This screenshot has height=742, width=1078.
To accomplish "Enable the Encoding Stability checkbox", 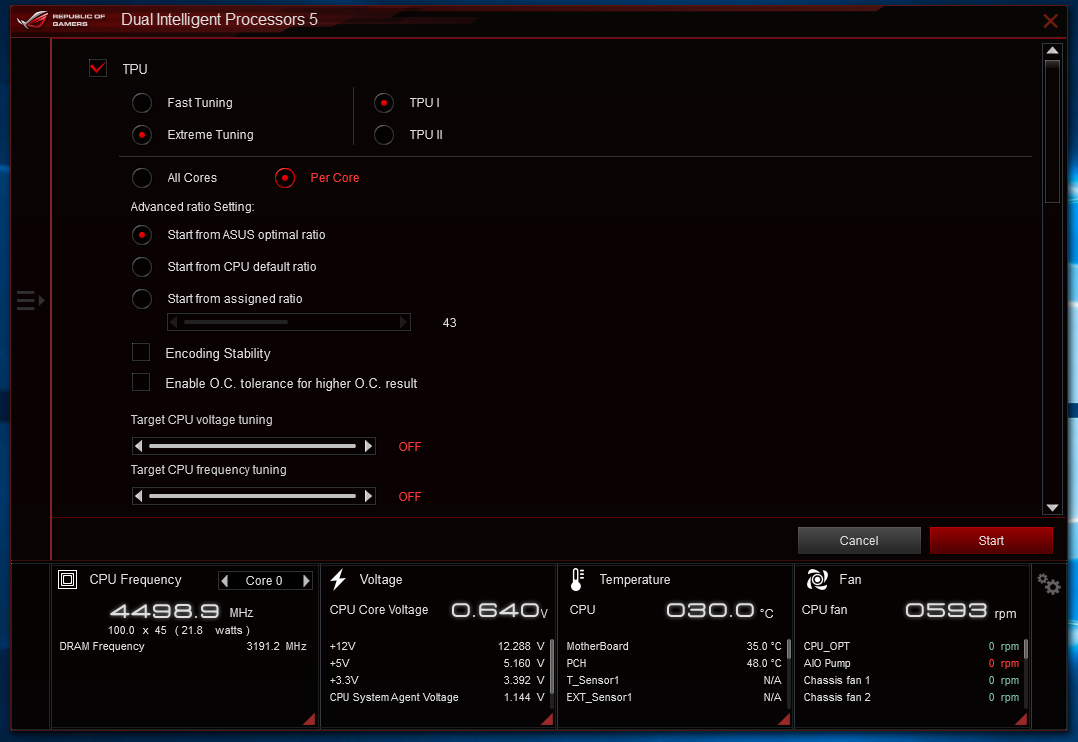I will click(141, 352).
